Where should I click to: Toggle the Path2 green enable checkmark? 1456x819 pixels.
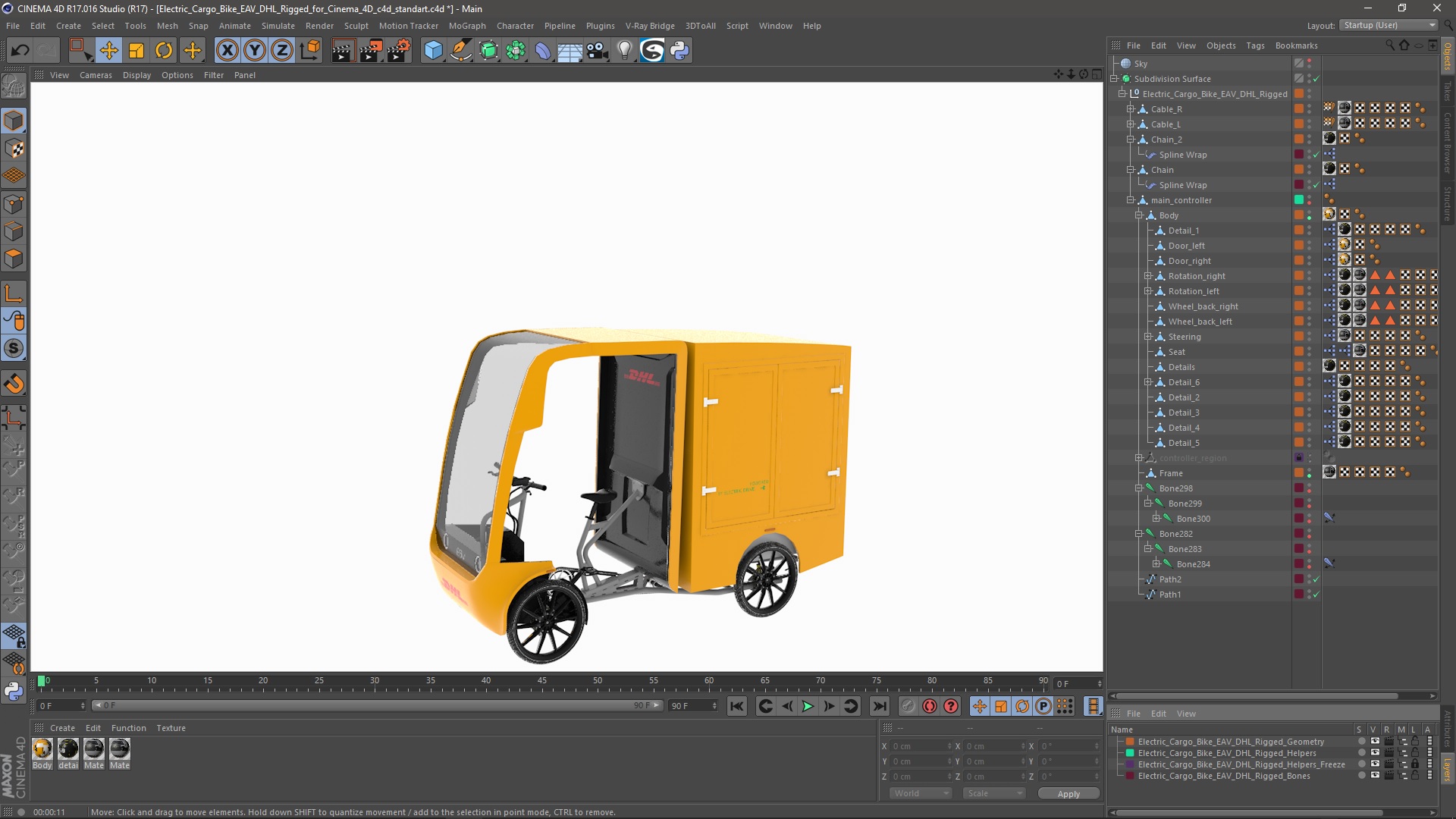pyautogui.click(x=1316, y=579)
